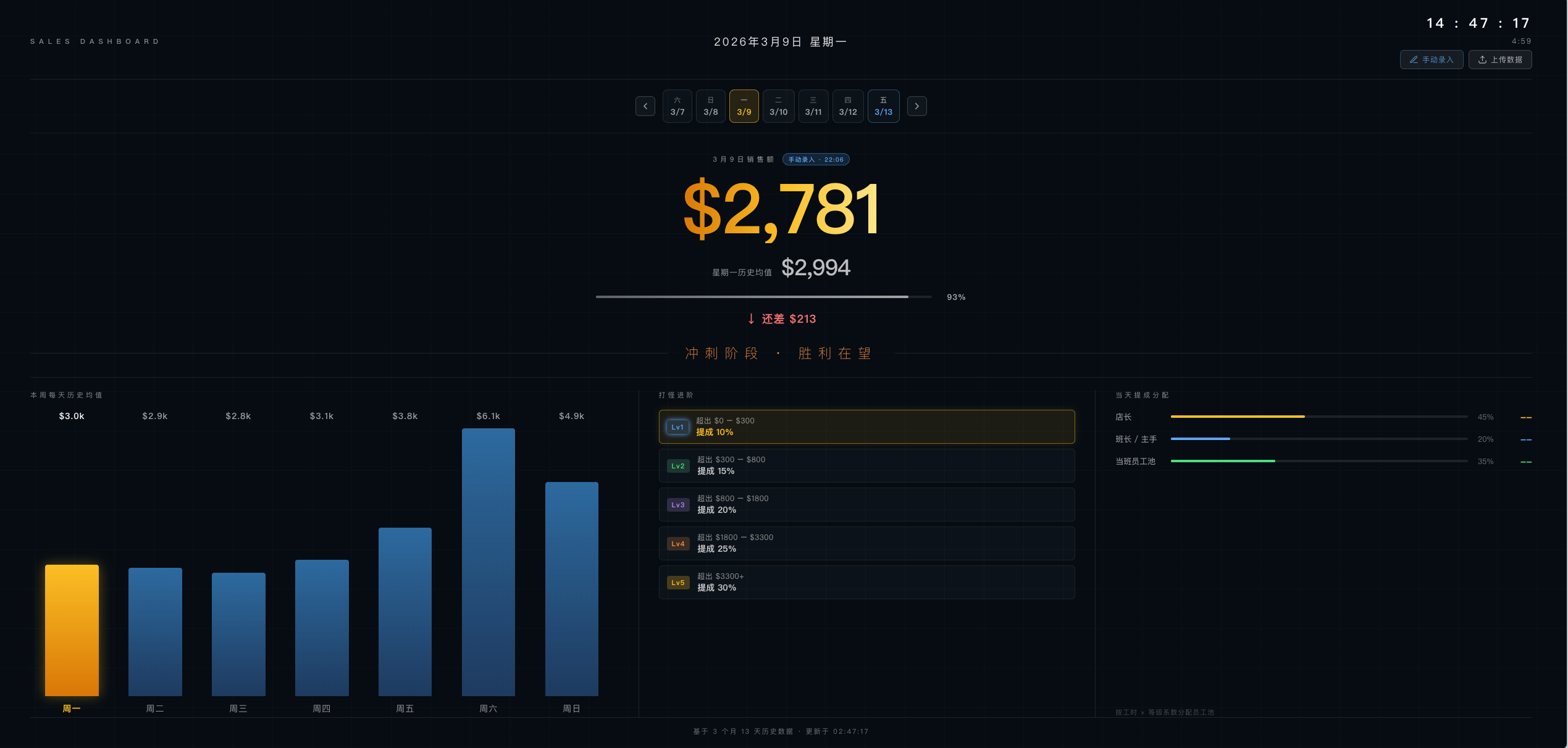The height and width of the screenshot is (748, 1568).
Task: Click the left chevron to view earlier dates
Action: coord(645,106)
